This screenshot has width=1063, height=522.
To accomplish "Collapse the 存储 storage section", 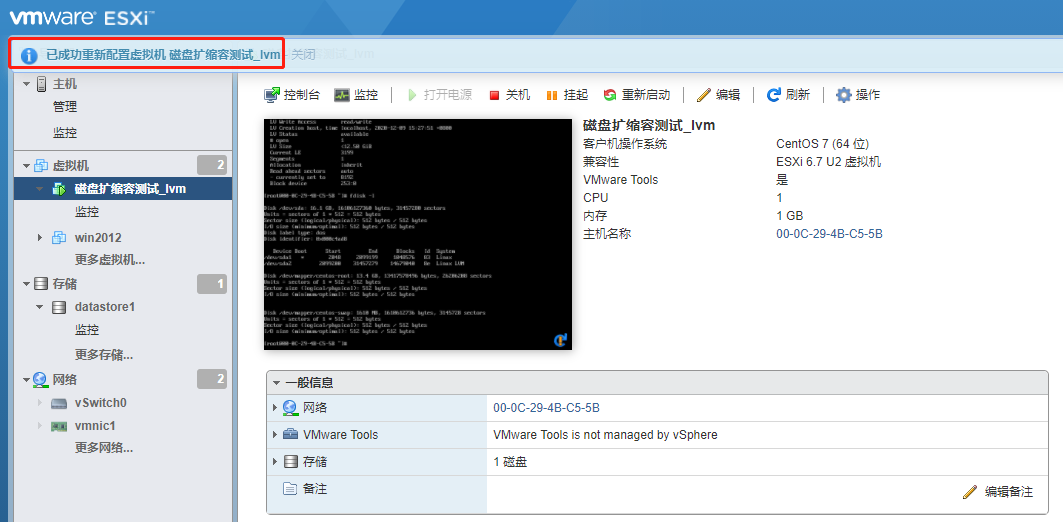I will pos(26,284).
